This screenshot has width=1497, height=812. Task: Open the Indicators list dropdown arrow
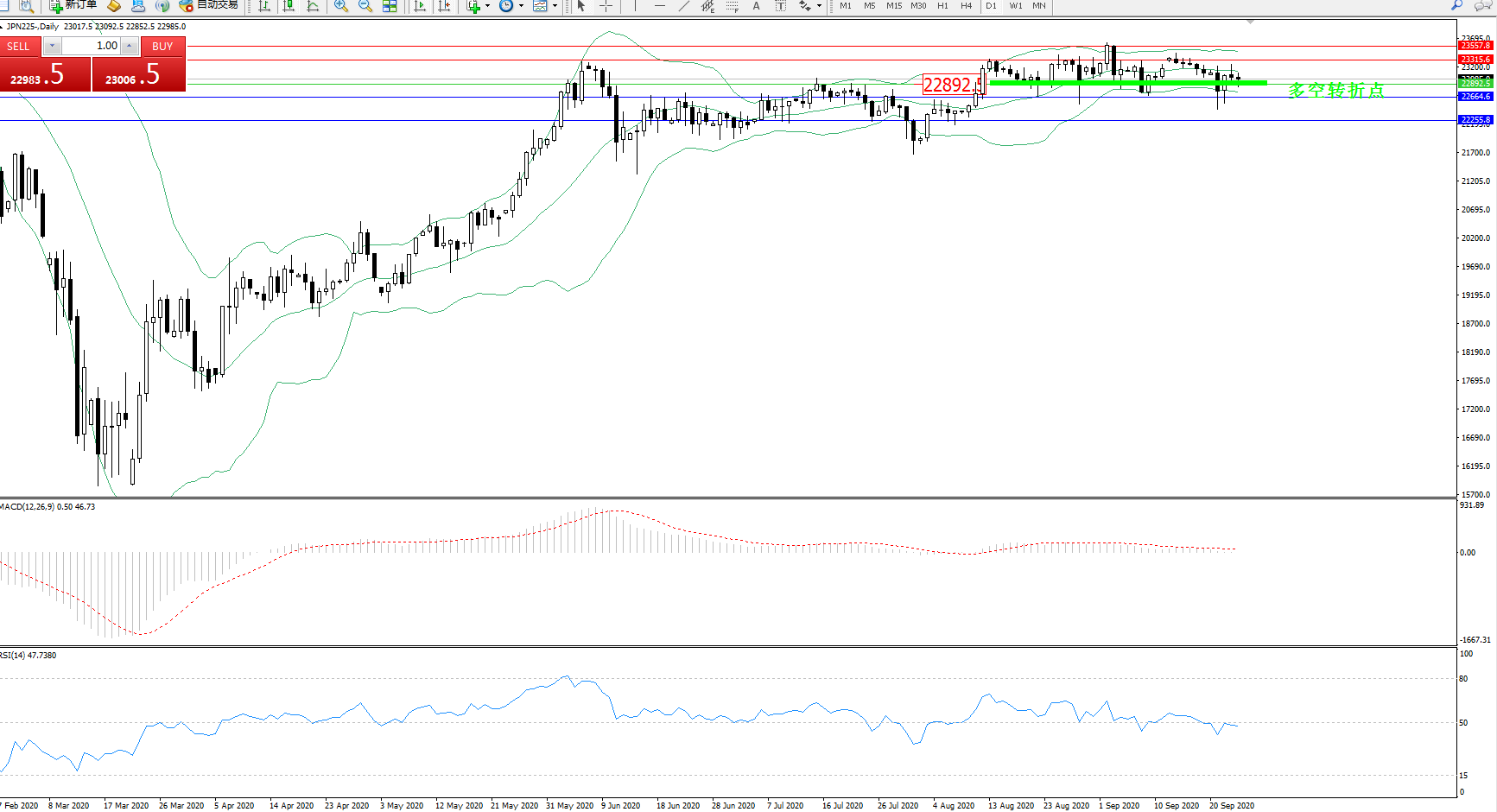[487, 6]
